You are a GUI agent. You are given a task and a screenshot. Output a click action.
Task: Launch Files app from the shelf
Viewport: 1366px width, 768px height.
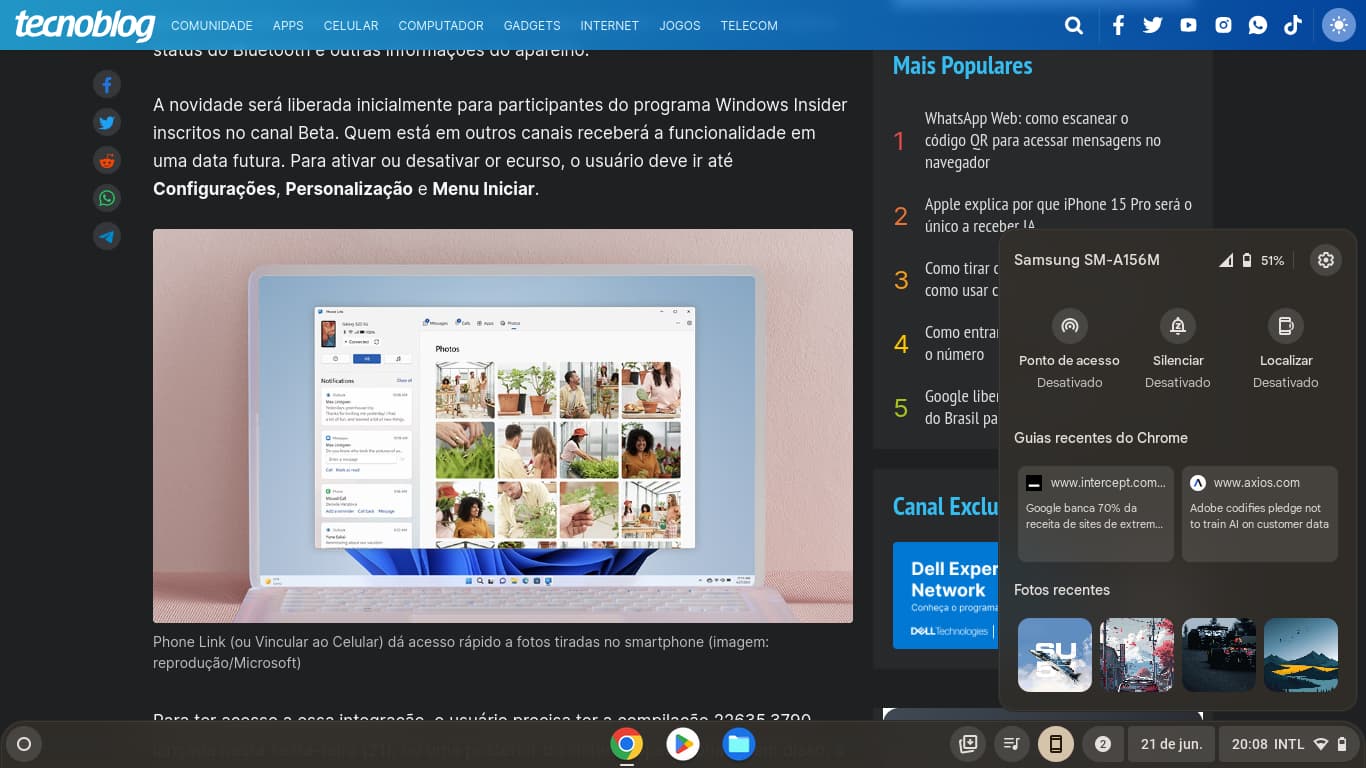click(739, 744)
